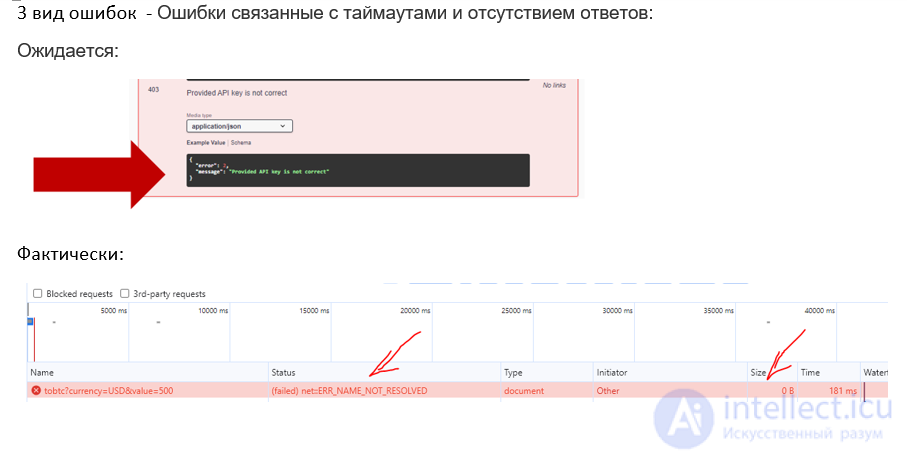Switch to the Example Value tab
Screen dimensions: 907x459
[x=205, y=142]
